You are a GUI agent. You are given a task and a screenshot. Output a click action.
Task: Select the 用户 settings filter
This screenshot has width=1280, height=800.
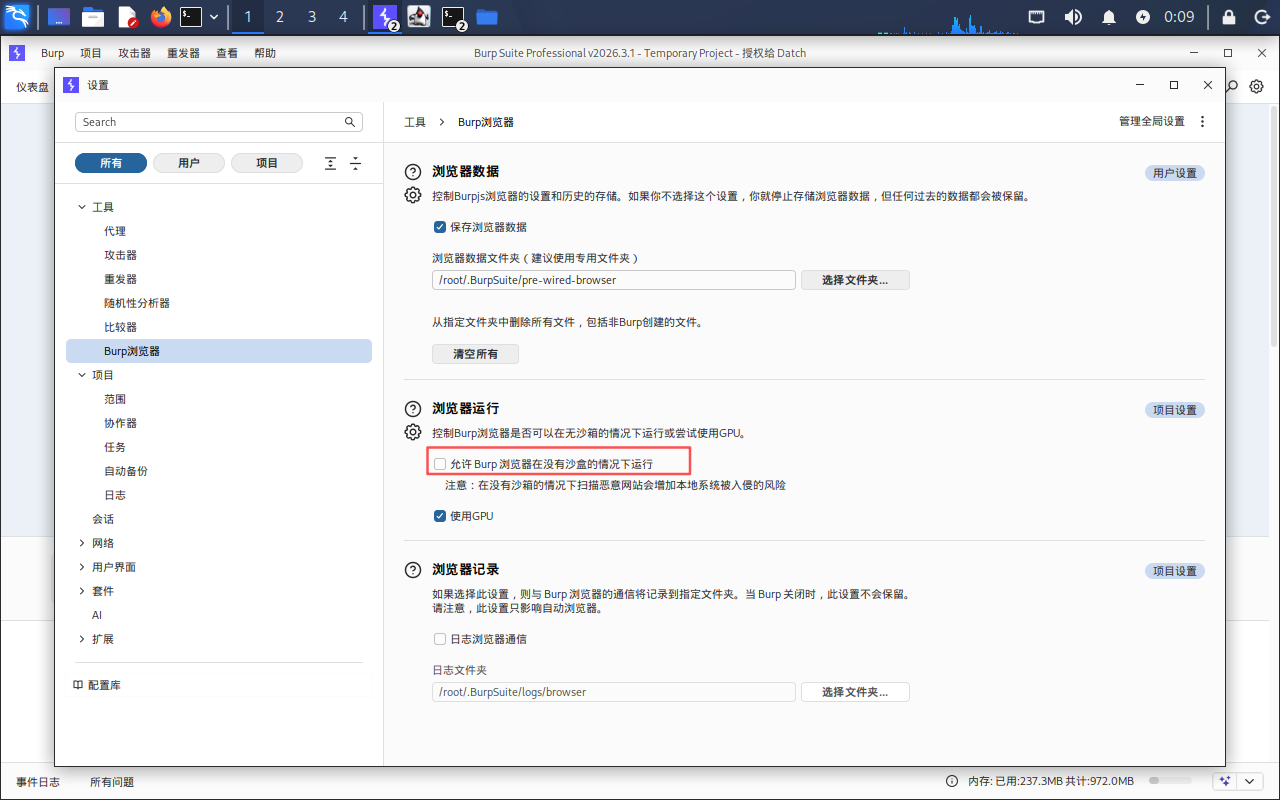[189, 163]
